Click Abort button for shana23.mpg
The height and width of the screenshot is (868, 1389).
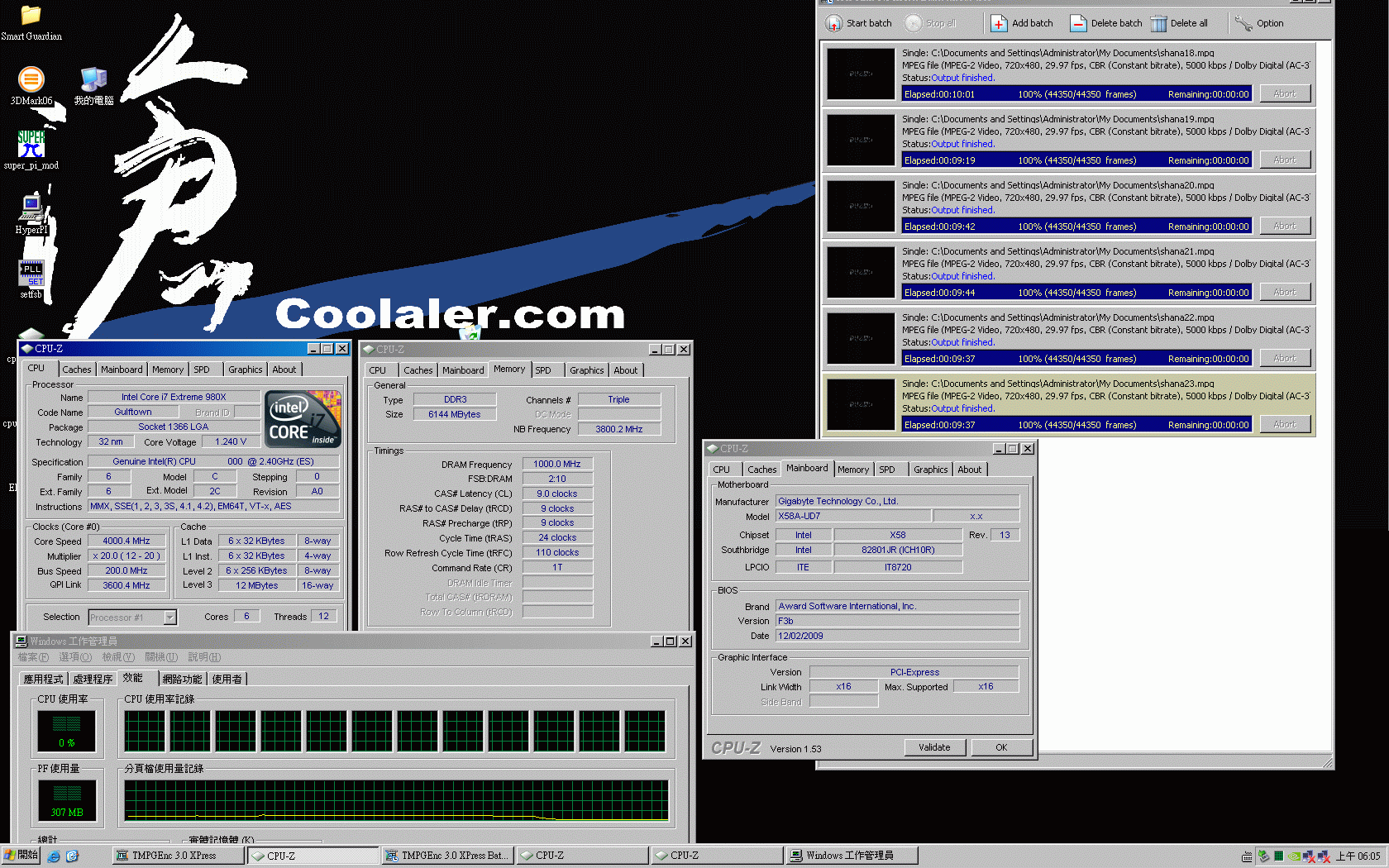pyautogui.click(x=1285, y=424)
